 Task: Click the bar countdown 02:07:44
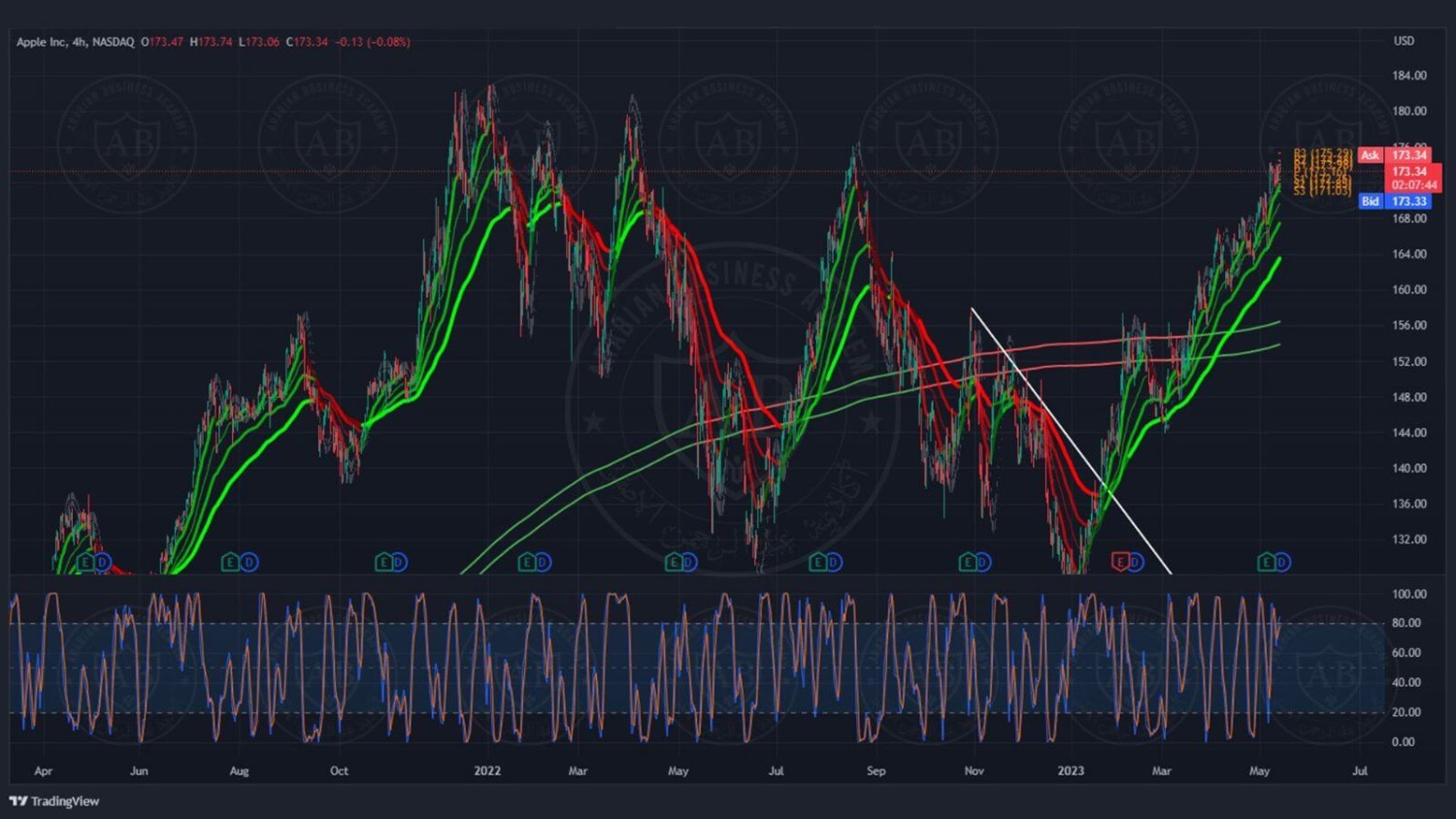coord(1413,184)
